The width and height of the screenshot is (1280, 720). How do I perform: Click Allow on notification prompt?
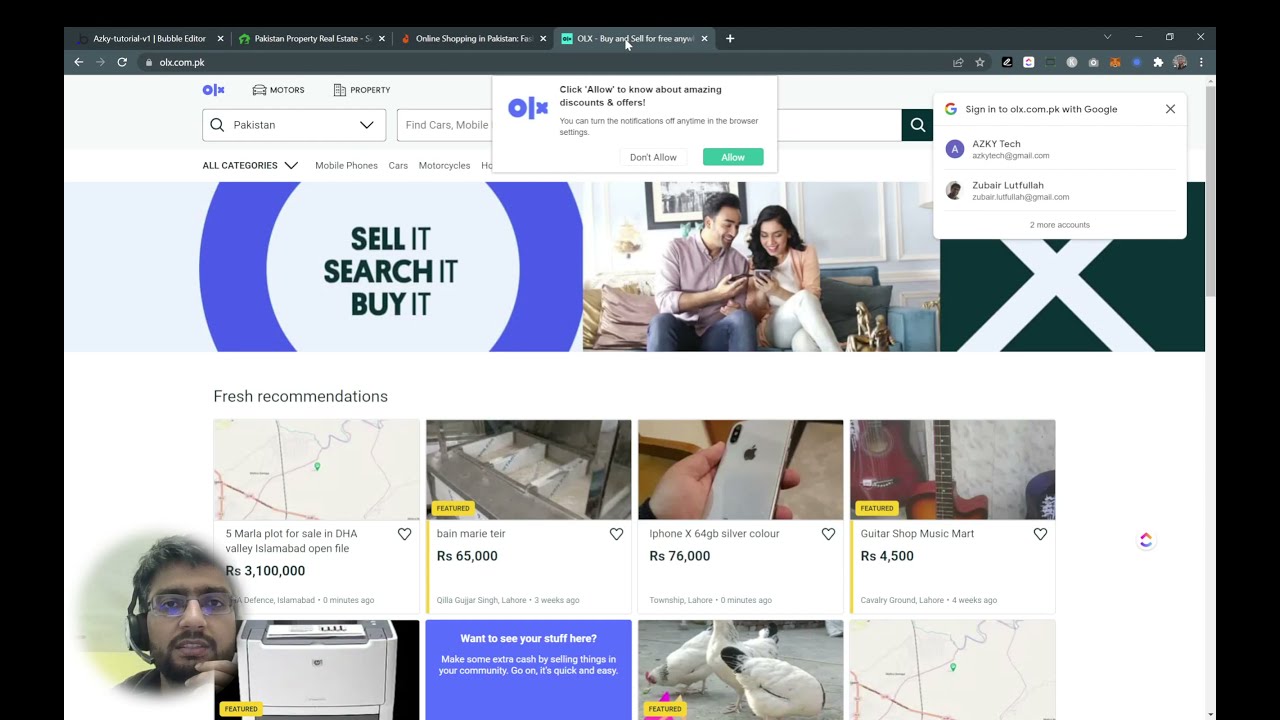pyautogui.click(x=733, y=157)
